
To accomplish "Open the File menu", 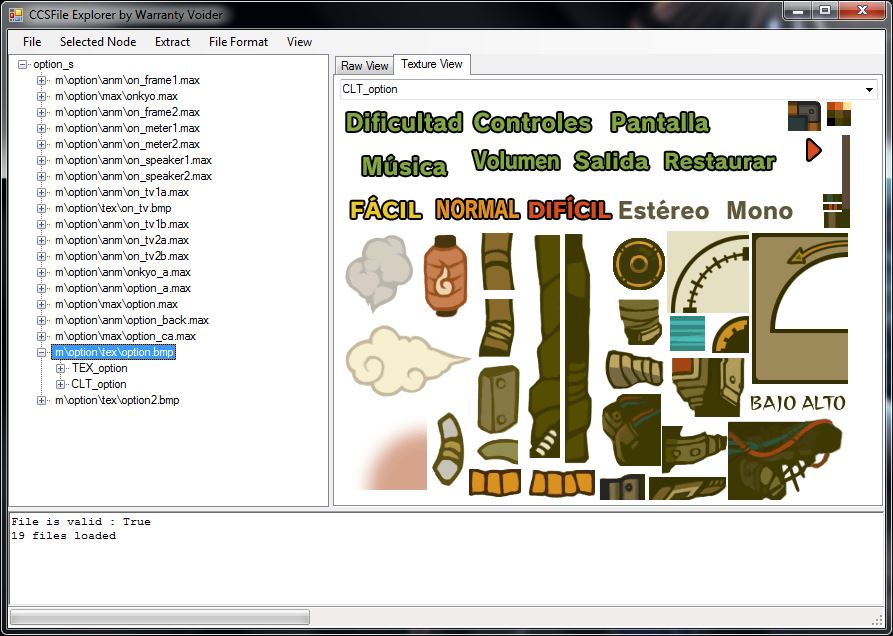I will [32, 42].
